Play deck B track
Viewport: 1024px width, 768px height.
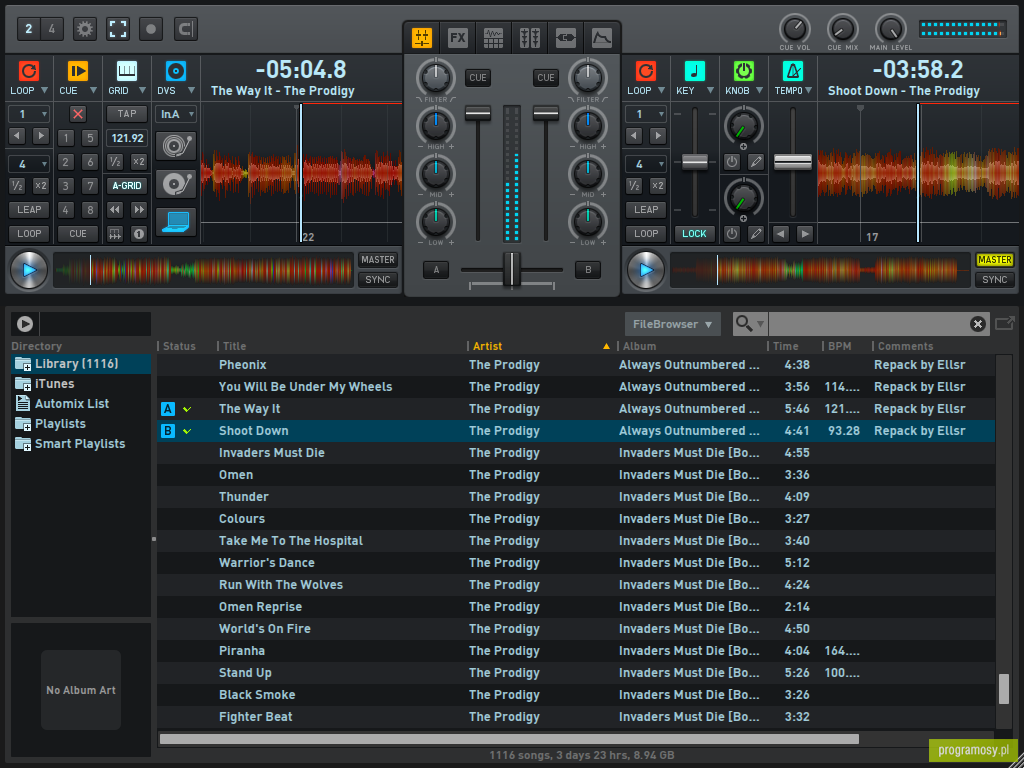(x=647, y=270)
